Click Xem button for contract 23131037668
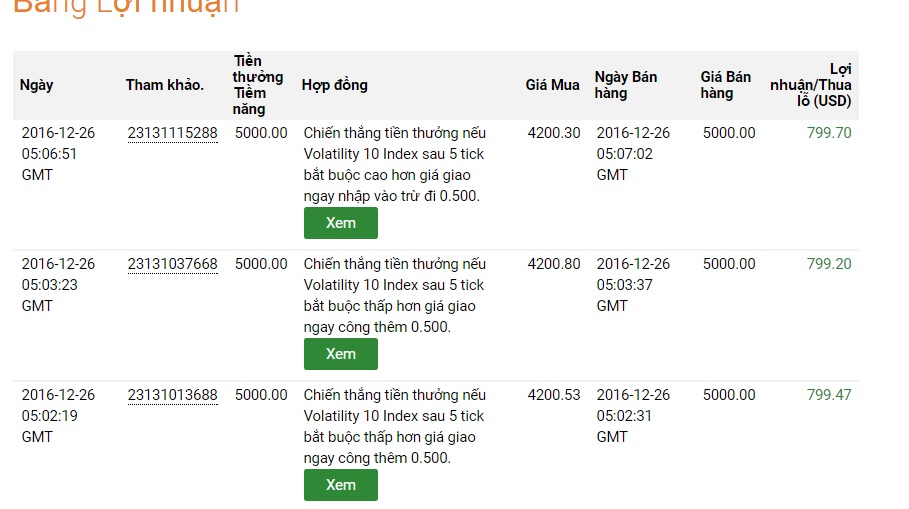The width and height of the screenshot is (909, 509). (x=341, y=354)
